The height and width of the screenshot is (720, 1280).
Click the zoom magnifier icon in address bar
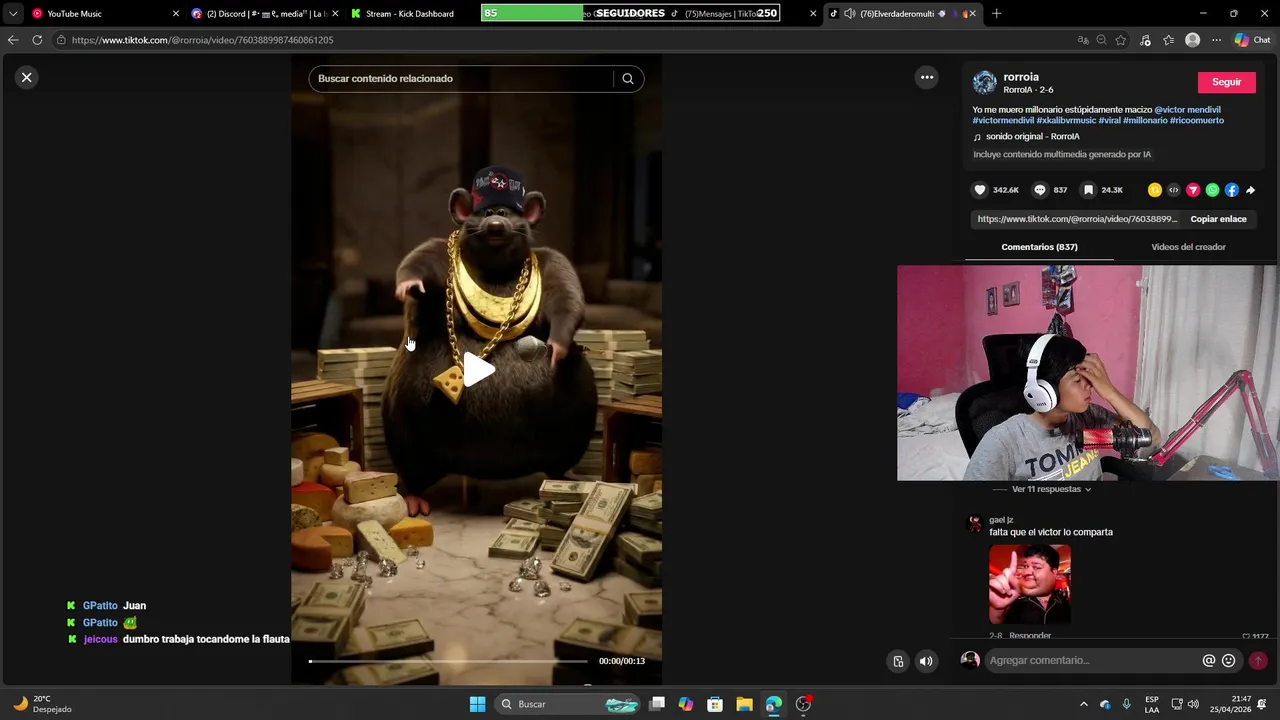click(1101, 40)
